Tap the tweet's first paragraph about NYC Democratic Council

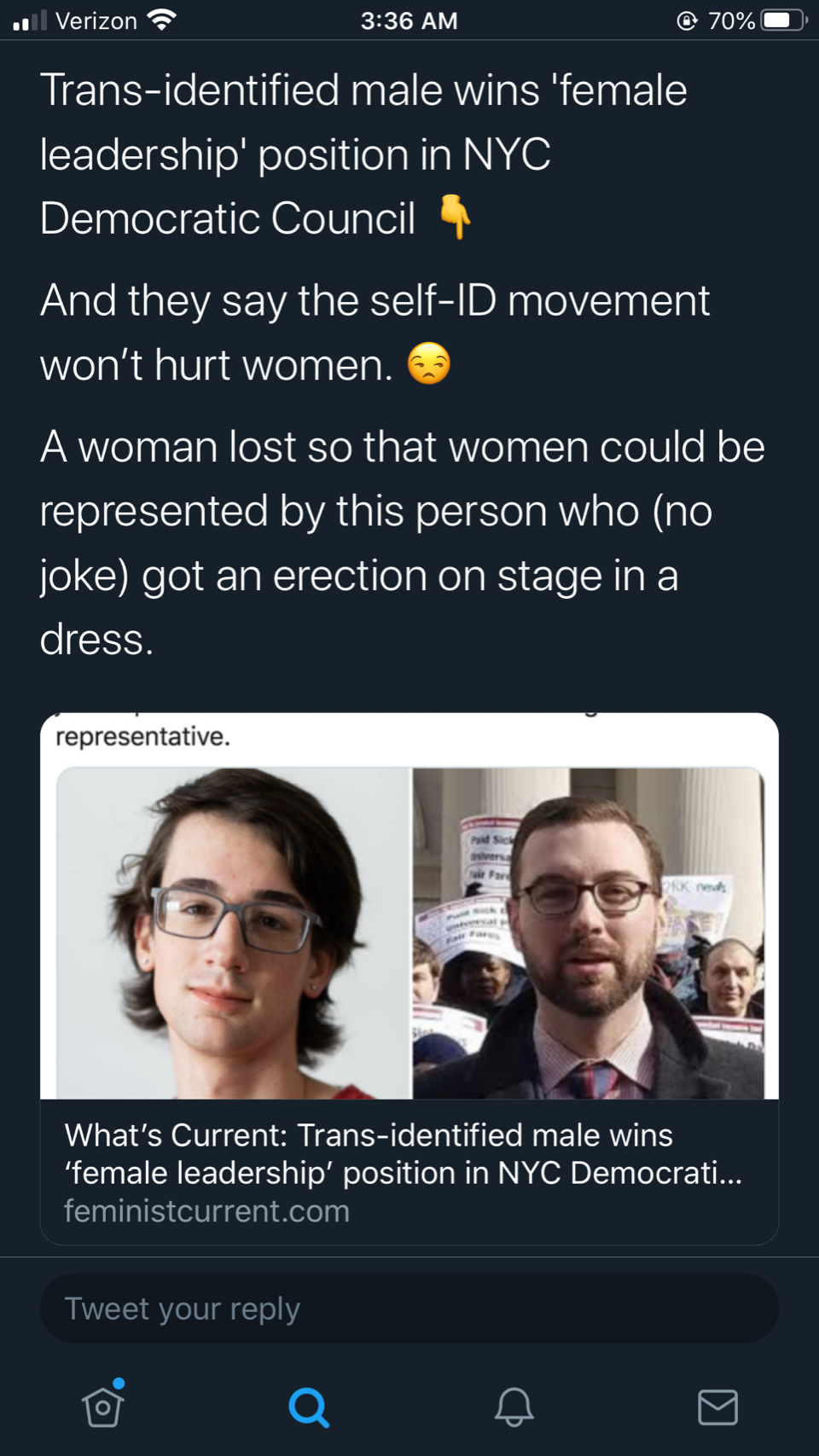(x=363, y=154)
